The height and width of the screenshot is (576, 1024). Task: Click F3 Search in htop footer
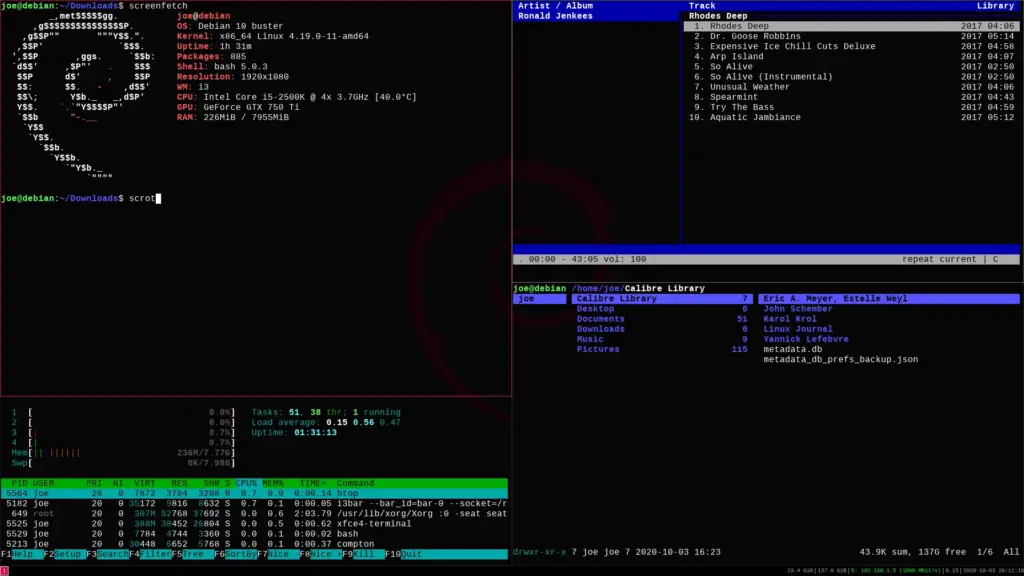[107, 554]
